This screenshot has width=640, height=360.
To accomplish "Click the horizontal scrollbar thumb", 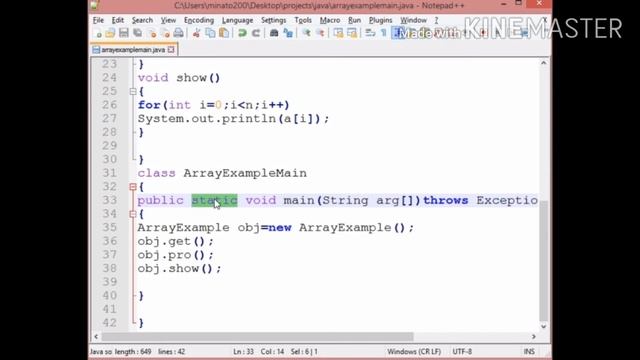I will tap(257, 337).
